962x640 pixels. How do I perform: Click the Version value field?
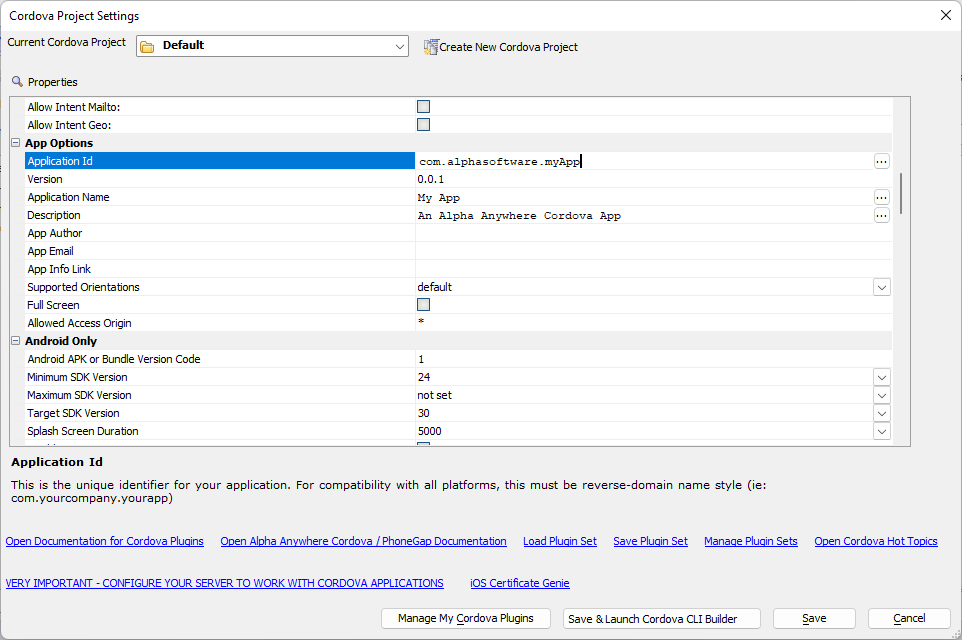[653, 179]
